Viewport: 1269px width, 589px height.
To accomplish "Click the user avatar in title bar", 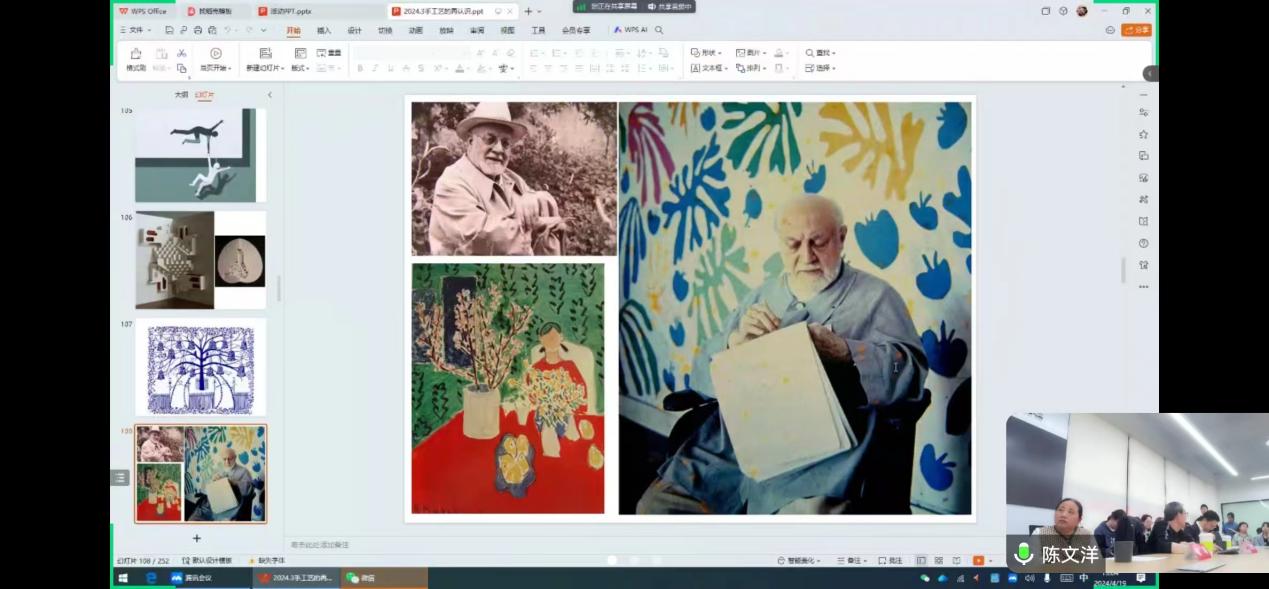I will click(x=1082, y=11).
